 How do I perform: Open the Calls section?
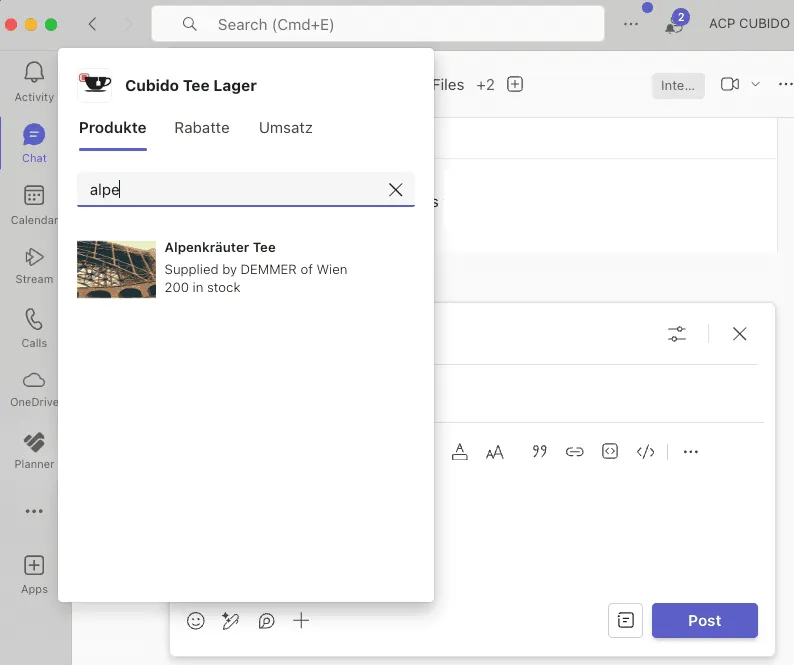[34, 327]
